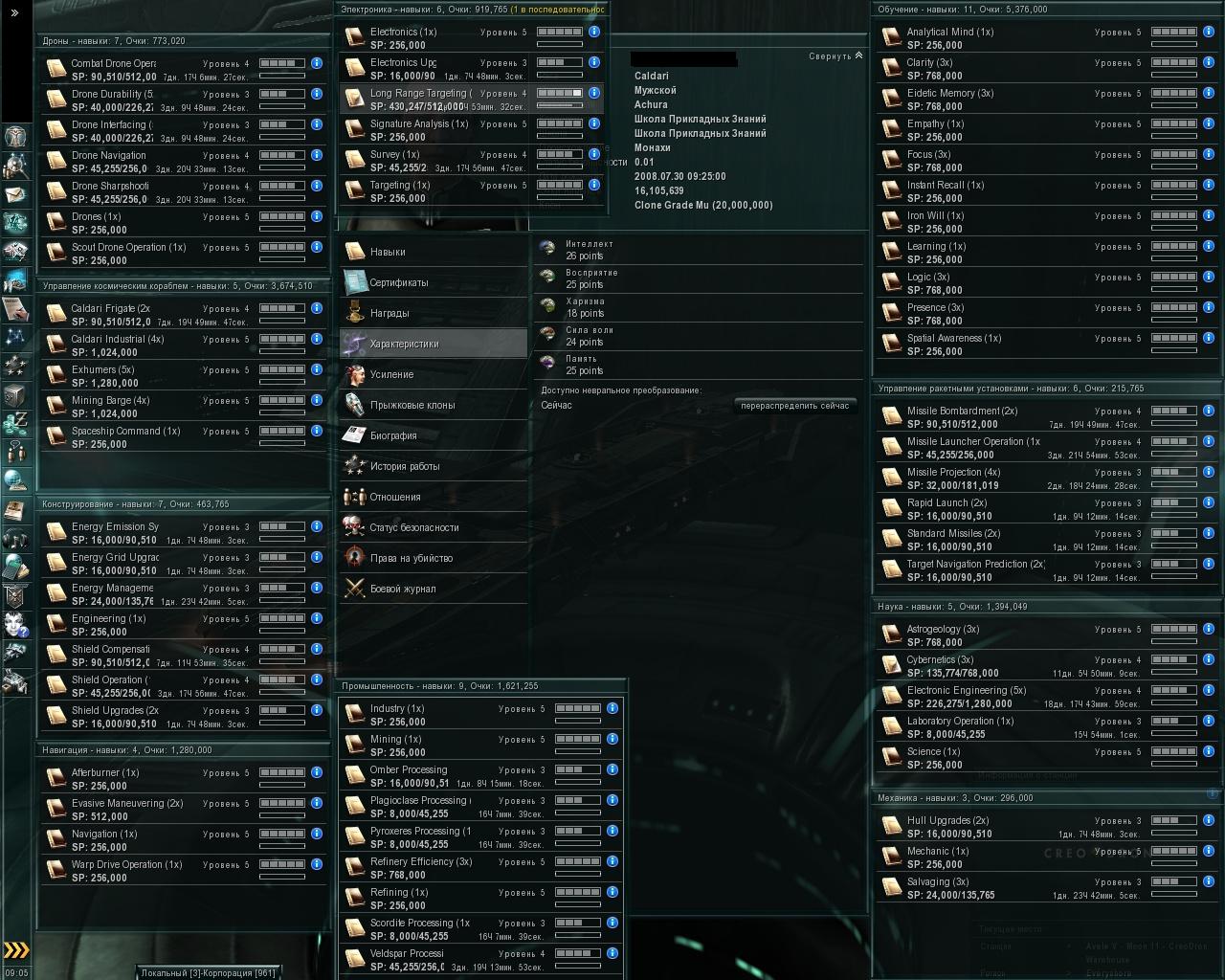Viewport: 1225px width, 980px height.
Task: Click the yellow triple-arrow button at bottom left
Action: click(x=16, y=950)
